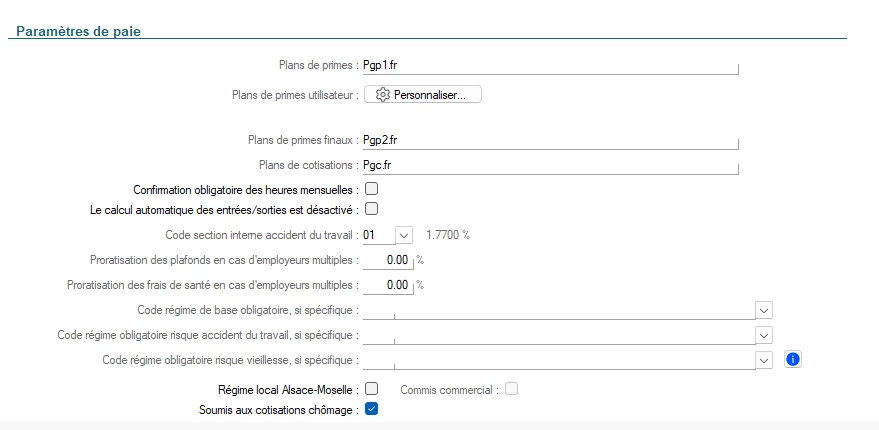Focus the Plans de primes finaux field
879x430 pixels.
point(550,140)
